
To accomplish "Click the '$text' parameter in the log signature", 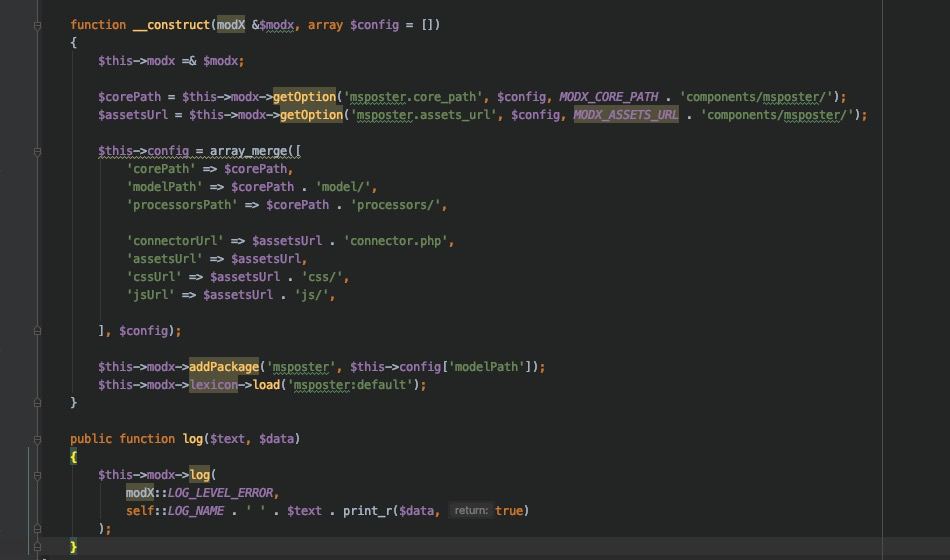I will click(x=227, y=439).
